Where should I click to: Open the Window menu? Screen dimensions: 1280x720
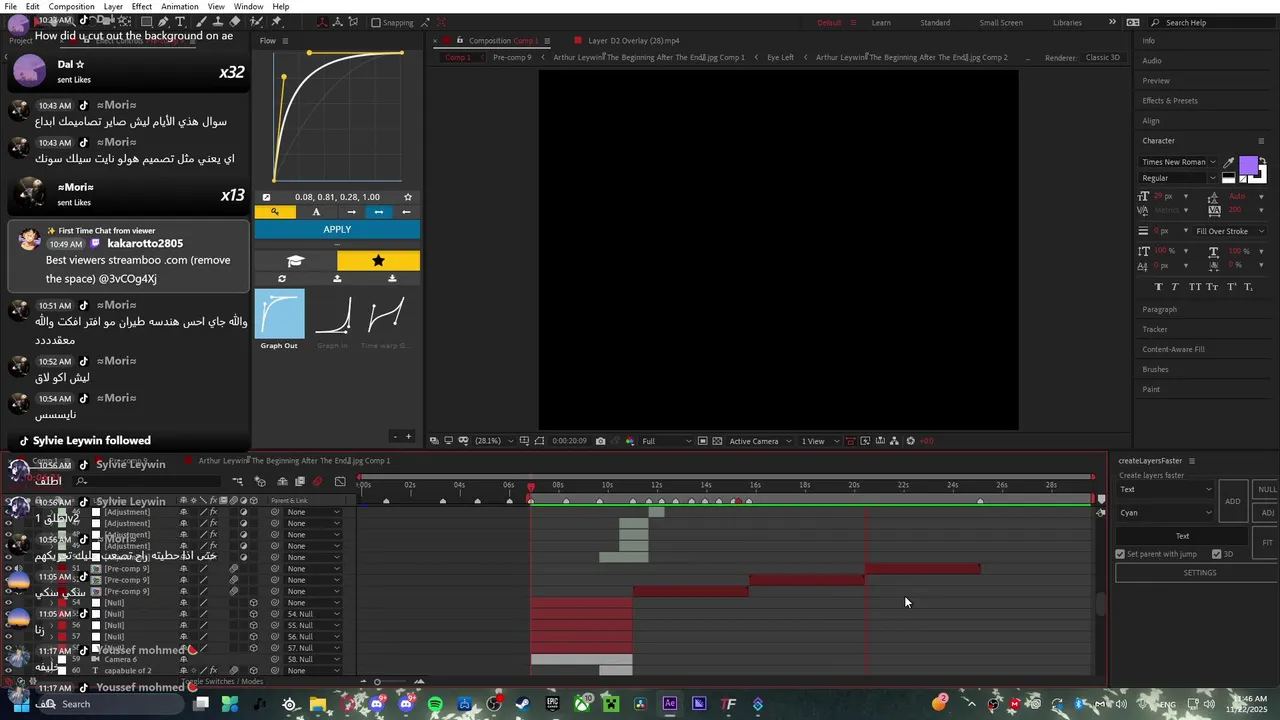pyautogui.click(x=248, y=6)
